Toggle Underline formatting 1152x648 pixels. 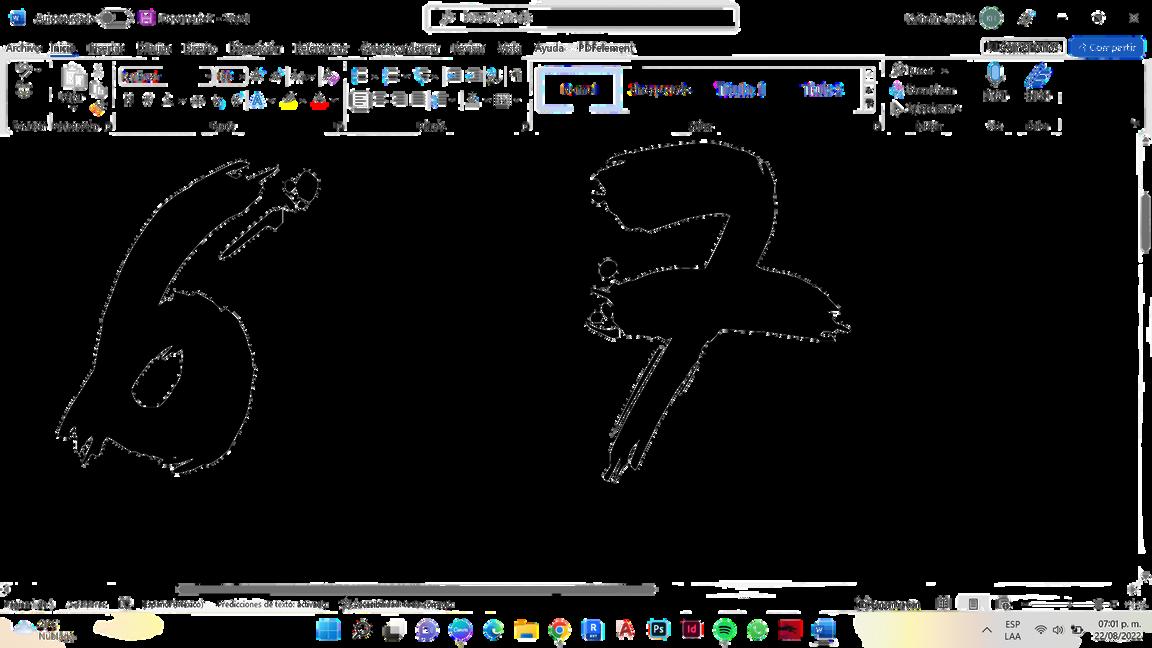(x=167, y=100)
